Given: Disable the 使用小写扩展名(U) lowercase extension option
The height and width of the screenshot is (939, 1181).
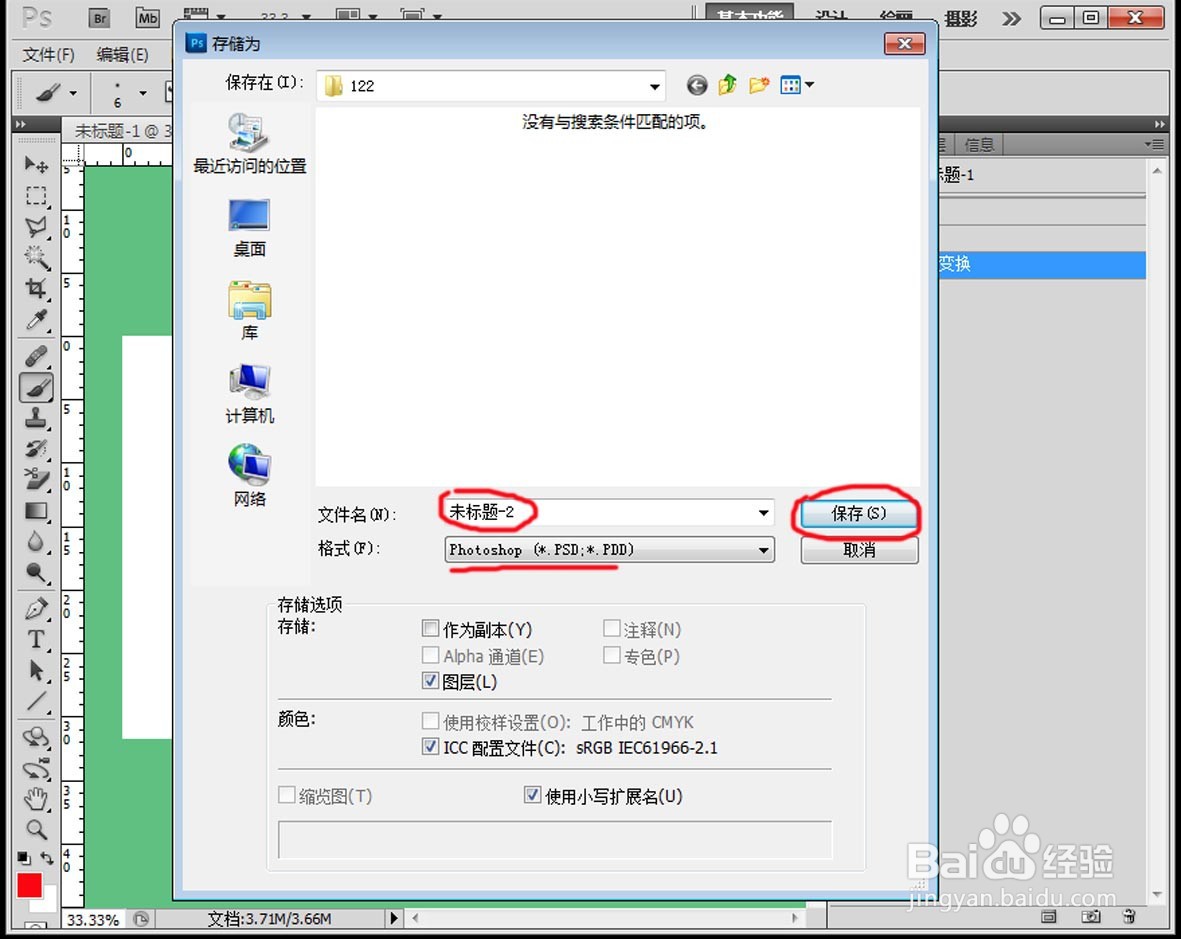Looking at the screenshot, I should (533, 795).
